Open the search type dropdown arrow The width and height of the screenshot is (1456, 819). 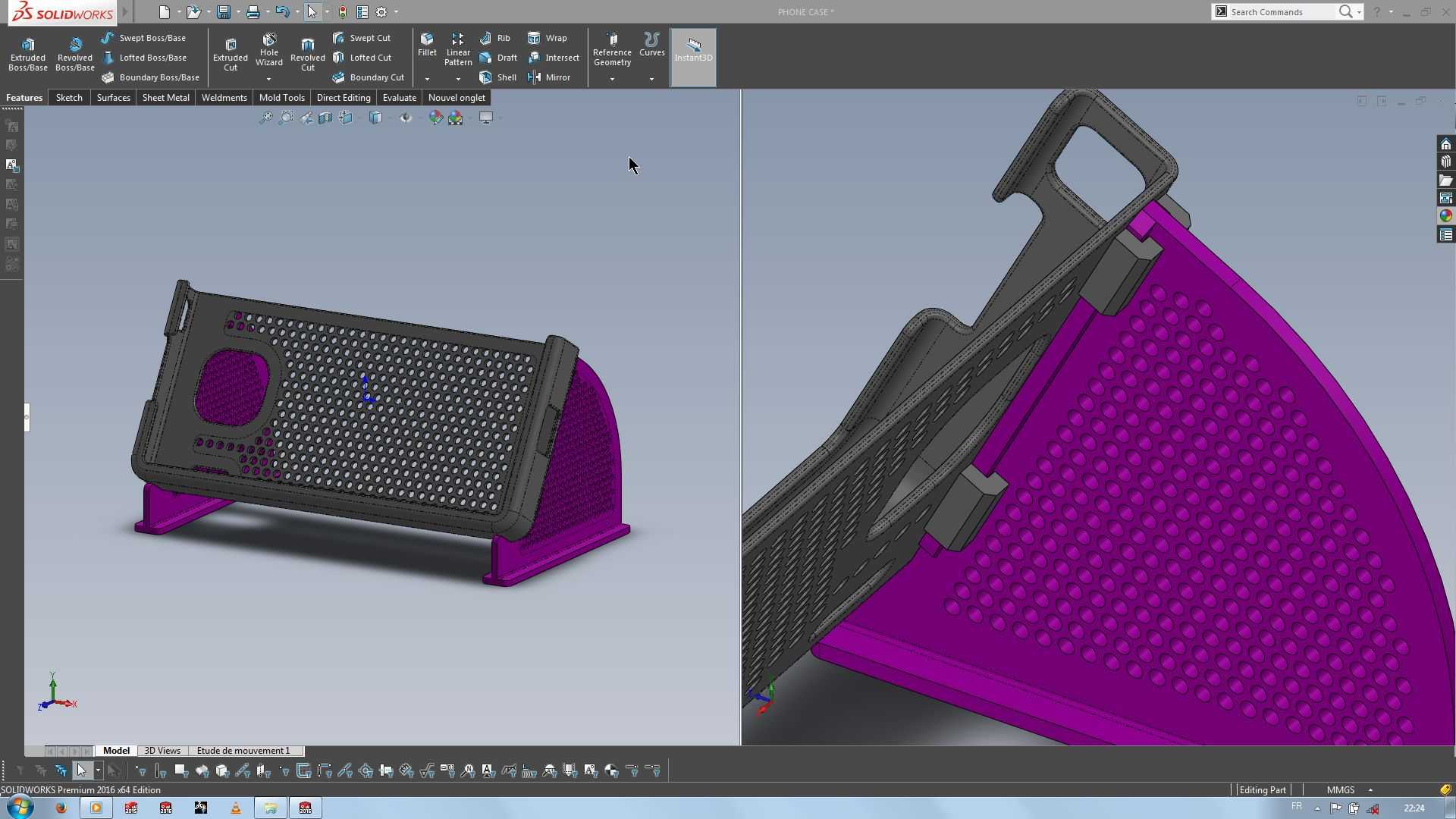point(1359,12)
